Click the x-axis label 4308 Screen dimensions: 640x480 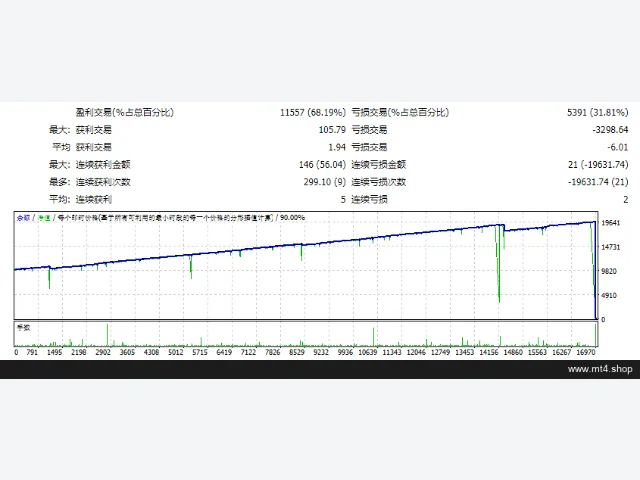[151, 352]
